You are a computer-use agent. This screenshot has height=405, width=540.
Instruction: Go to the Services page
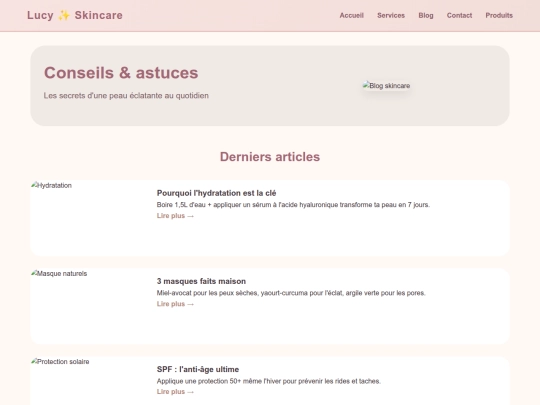pyautogui.click(x=391, y=15)
